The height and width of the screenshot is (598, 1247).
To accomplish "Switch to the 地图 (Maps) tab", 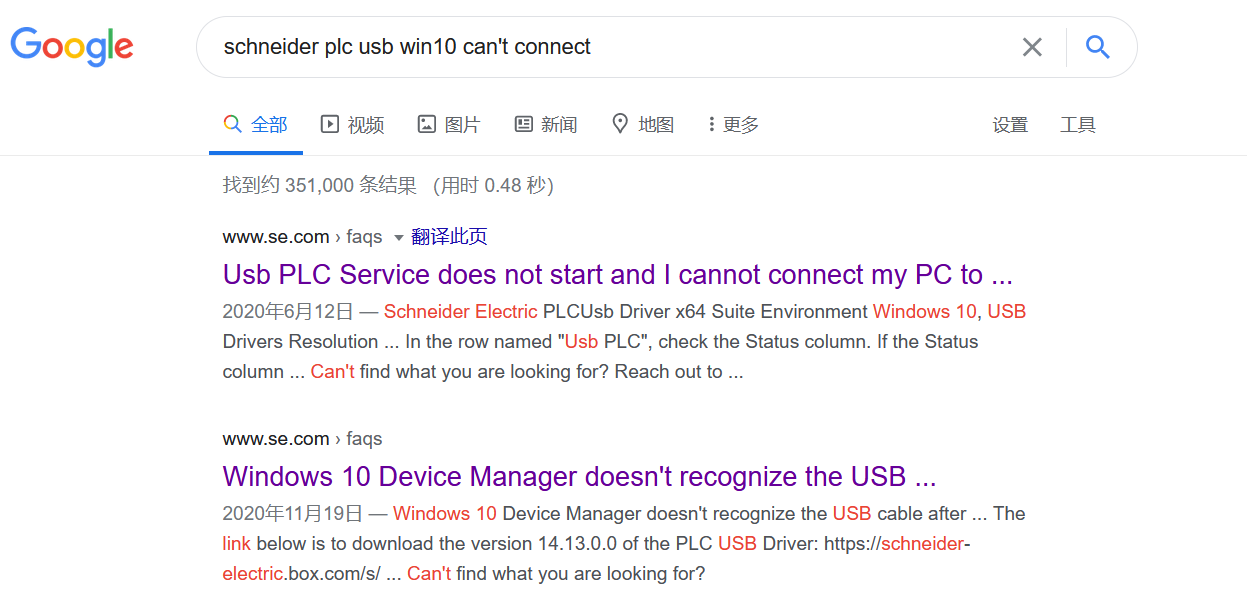I will click(656, 124).
